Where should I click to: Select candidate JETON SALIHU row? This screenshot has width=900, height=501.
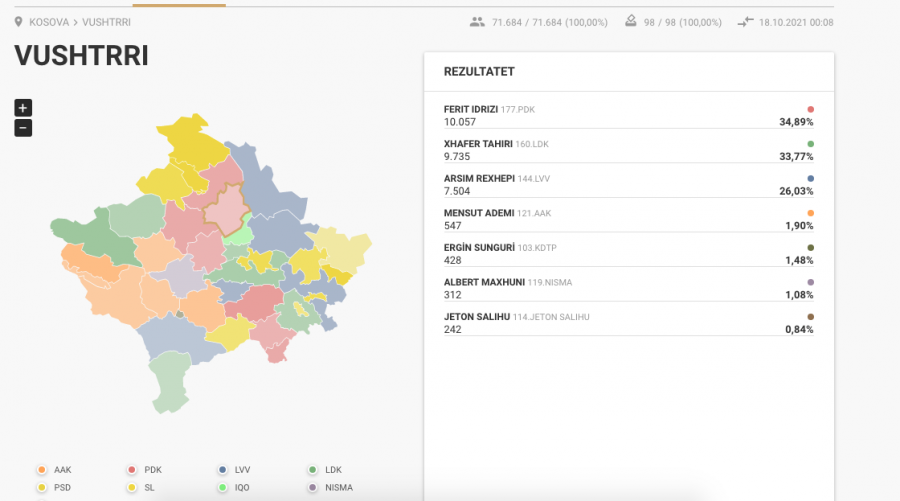[x=629, y=323]
